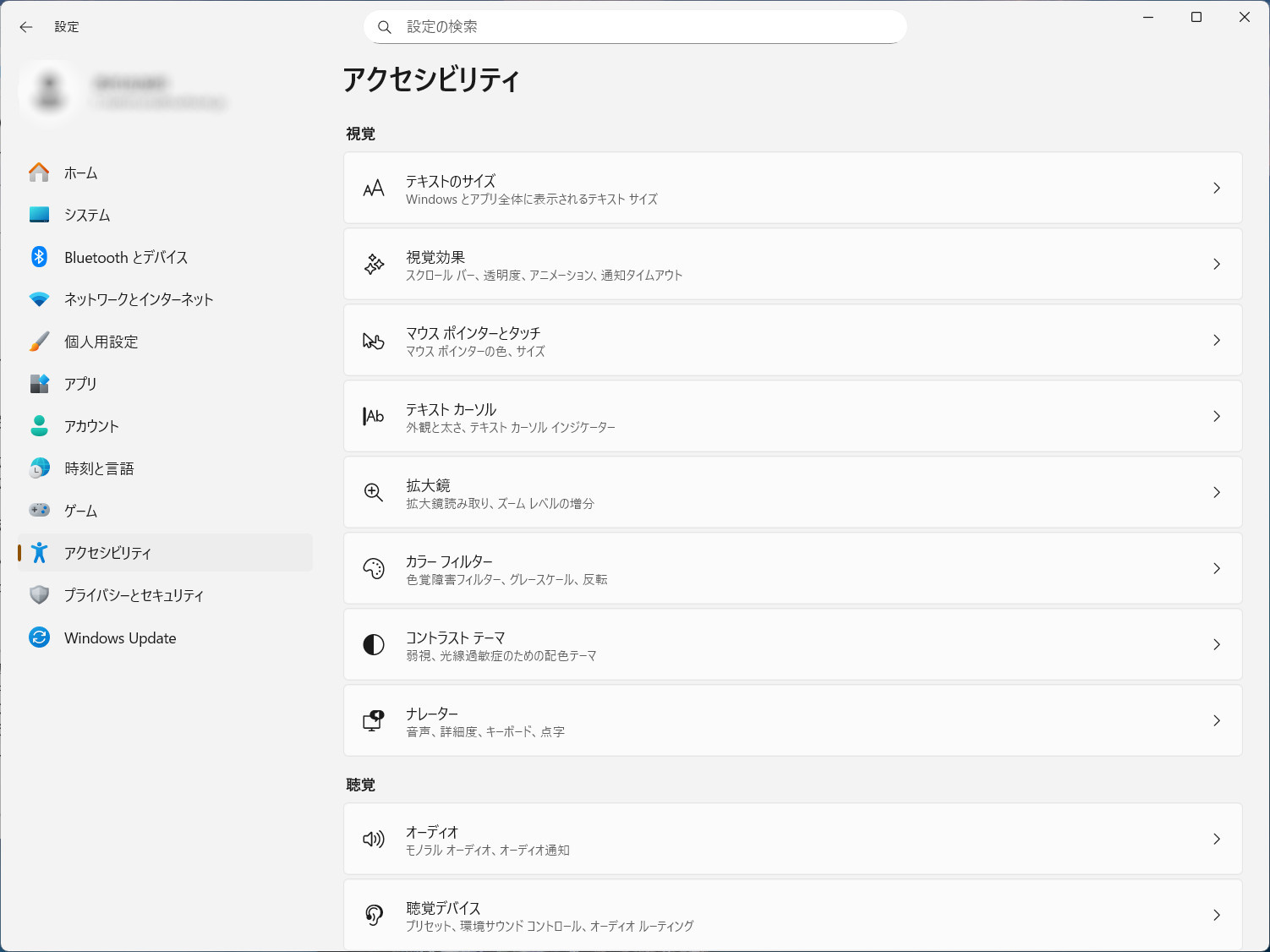Image resolution: width=1270 pixels, height=952 pixels.
Task: Open 聴覚デバイス via its right chevron
Action: [x=1217, y=915]
